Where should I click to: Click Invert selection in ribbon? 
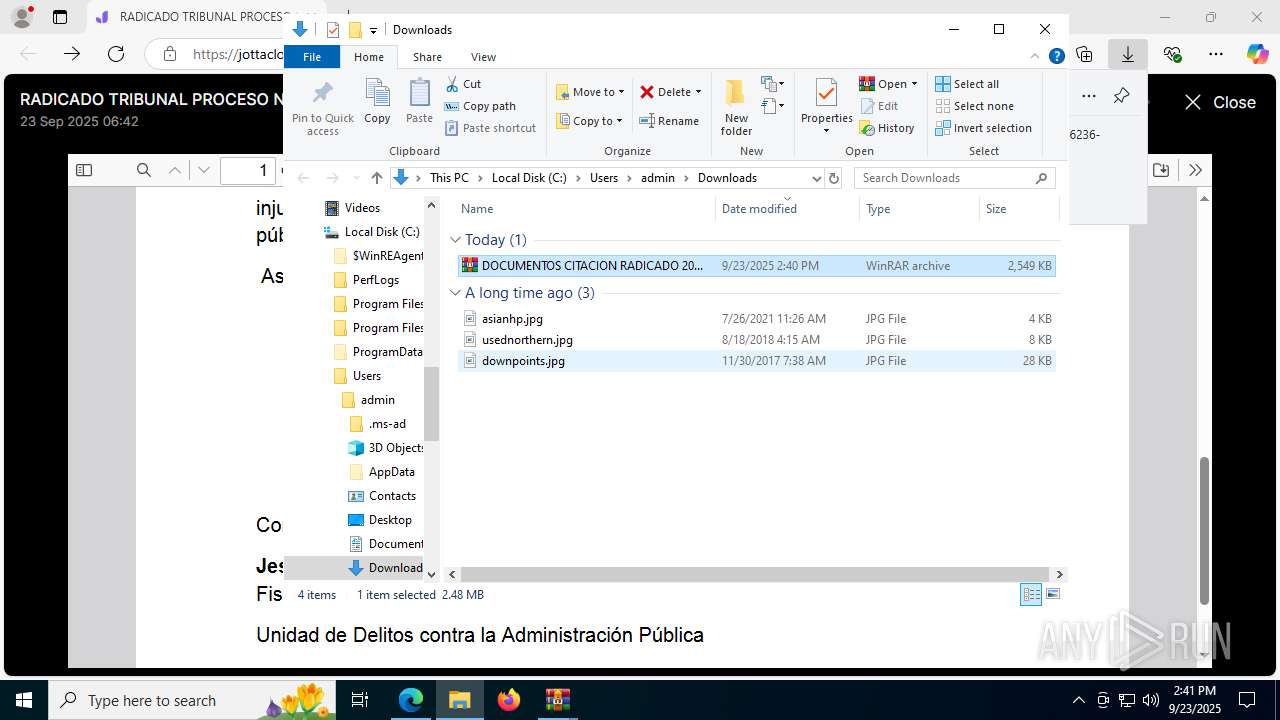point(983,128)
